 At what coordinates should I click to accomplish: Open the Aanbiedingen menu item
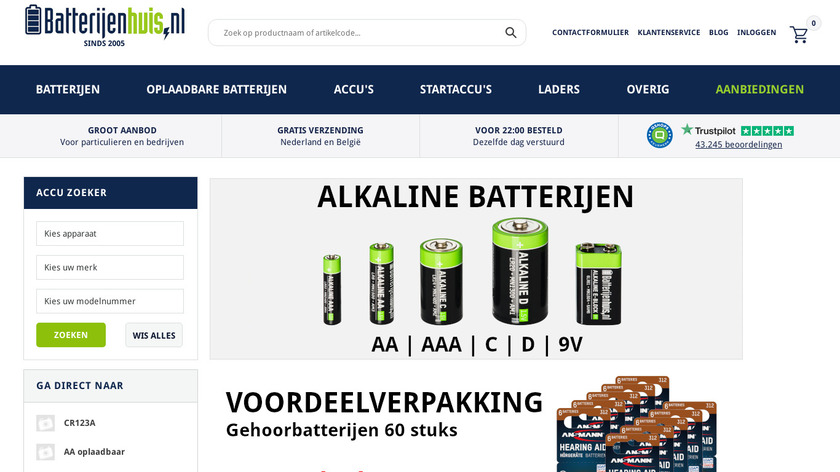click(760, 89)
